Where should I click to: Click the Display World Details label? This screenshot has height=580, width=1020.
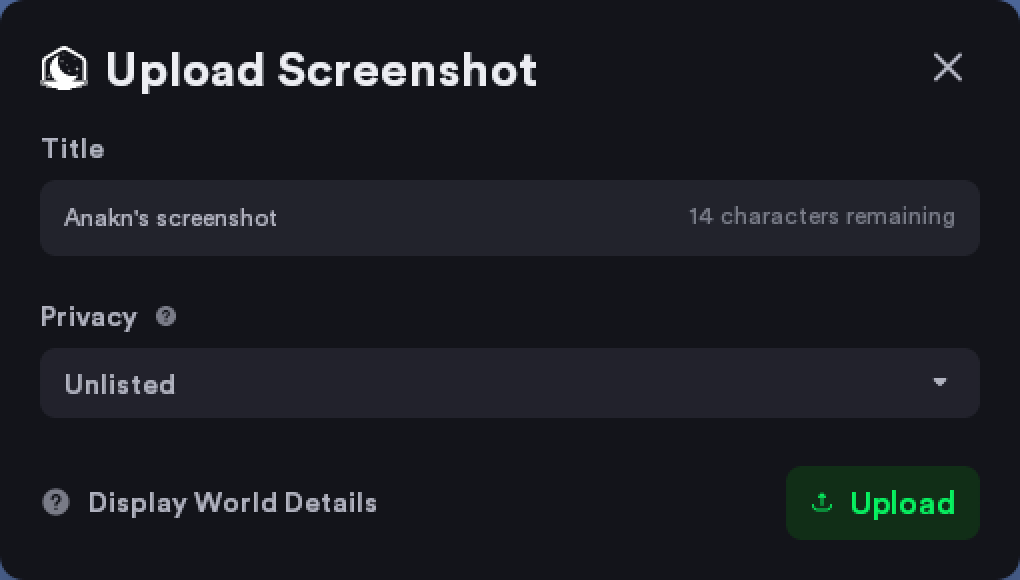coord(232,503)
